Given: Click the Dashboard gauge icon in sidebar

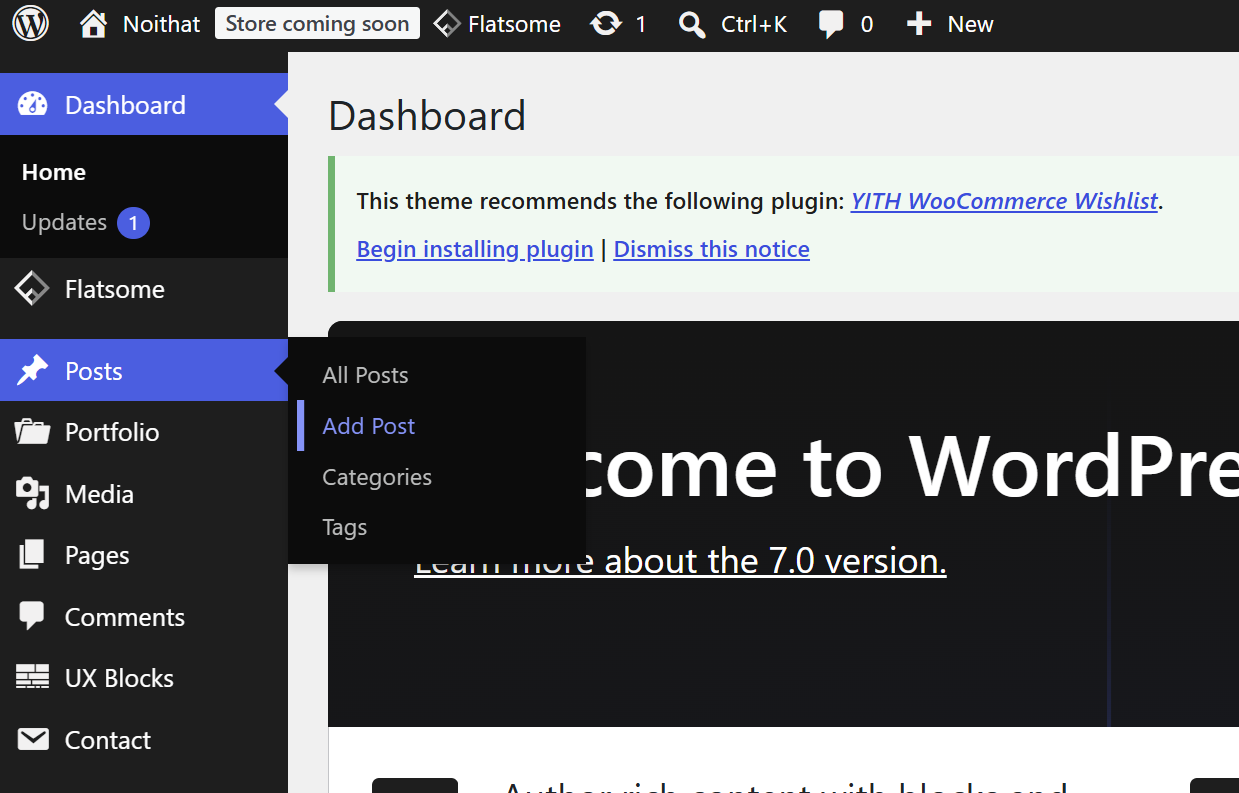Looking at the screenshot, I should pos(32,105).
